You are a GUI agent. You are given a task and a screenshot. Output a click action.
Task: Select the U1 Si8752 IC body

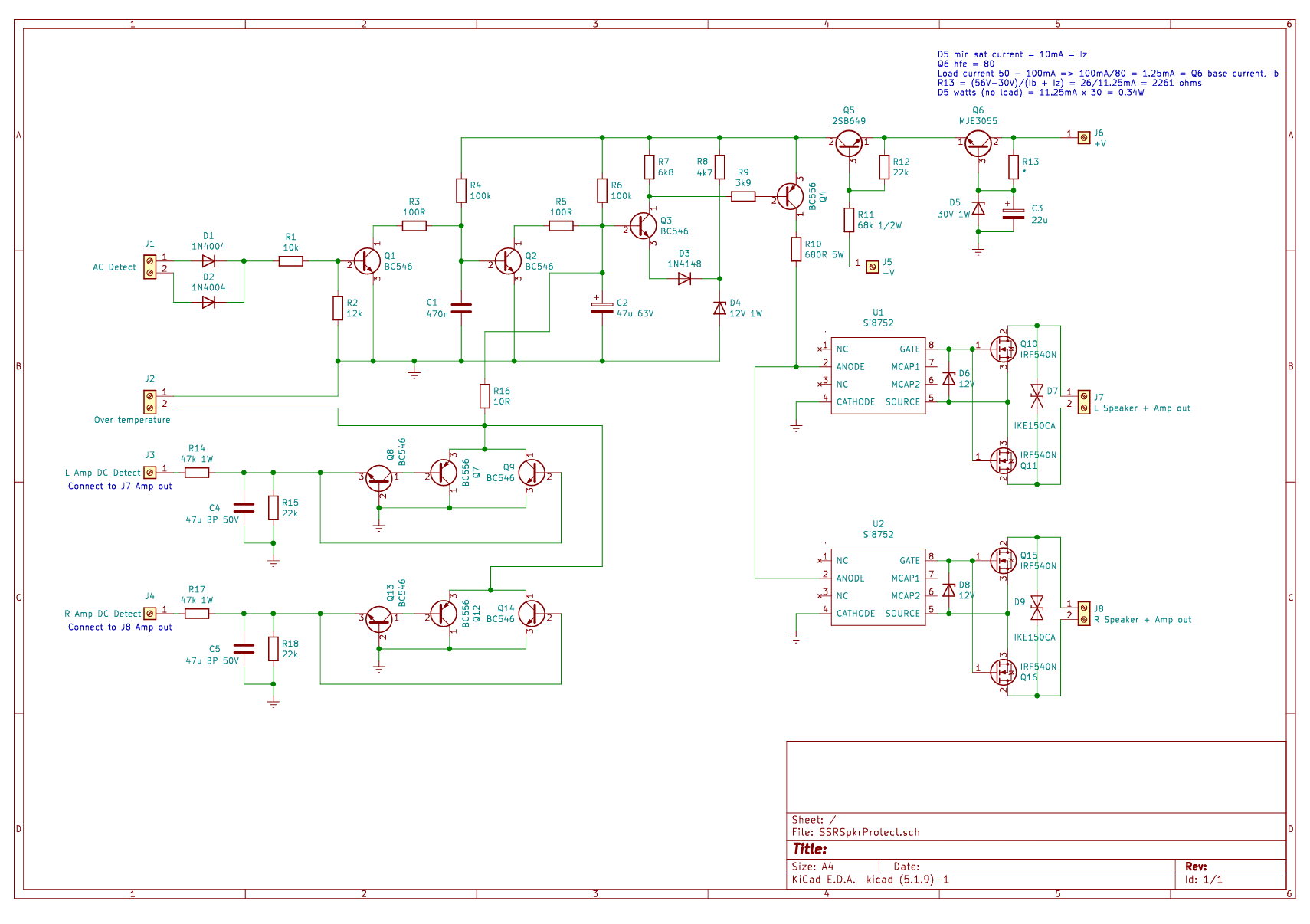878,375
